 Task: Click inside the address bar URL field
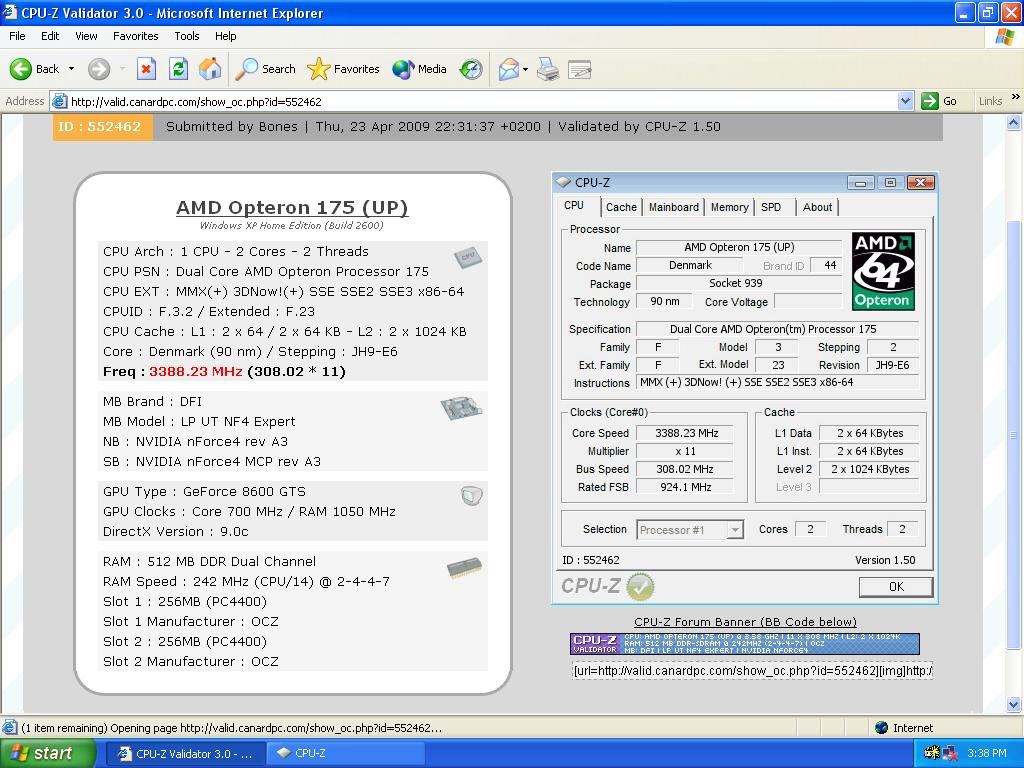[482, 101]
